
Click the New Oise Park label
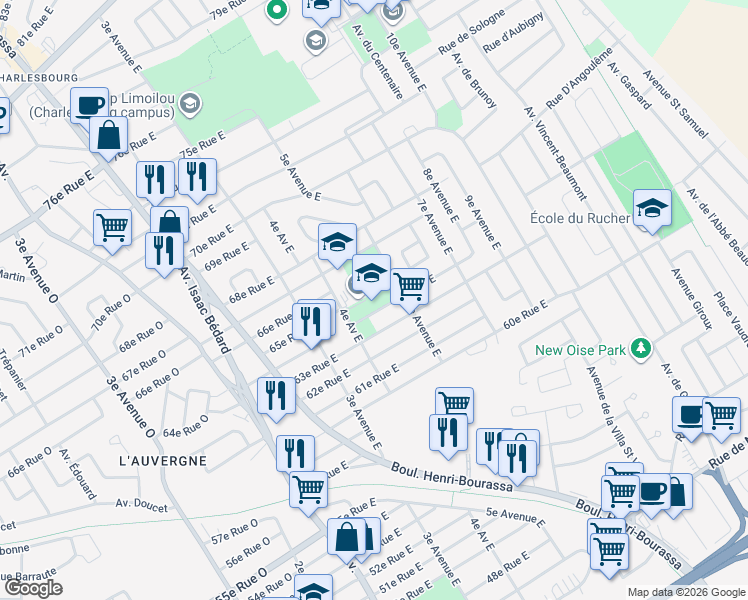tap(580, 350)
